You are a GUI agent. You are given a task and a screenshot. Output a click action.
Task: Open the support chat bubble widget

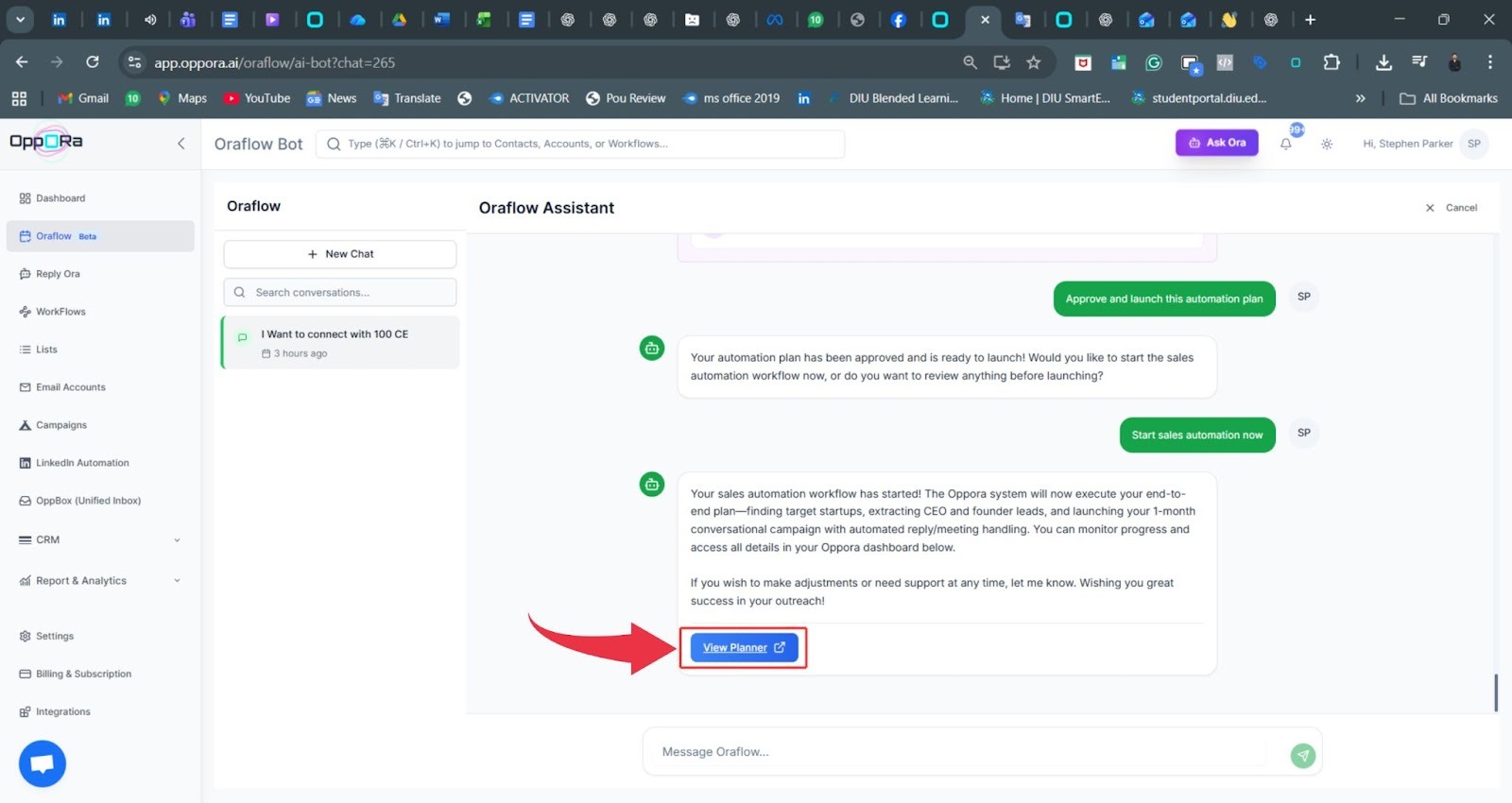[43, 763]
